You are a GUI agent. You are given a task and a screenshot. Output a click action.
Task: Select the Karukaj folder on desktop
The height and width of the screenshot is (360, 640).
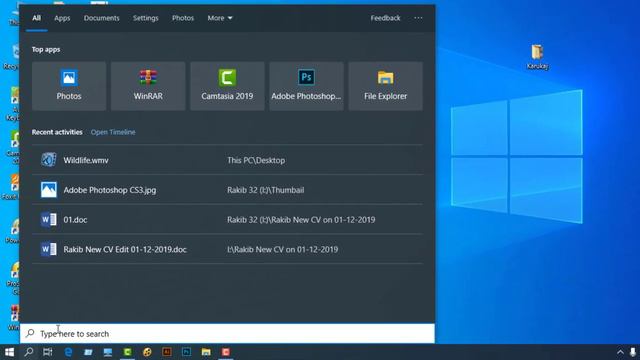tap(537, 57)
